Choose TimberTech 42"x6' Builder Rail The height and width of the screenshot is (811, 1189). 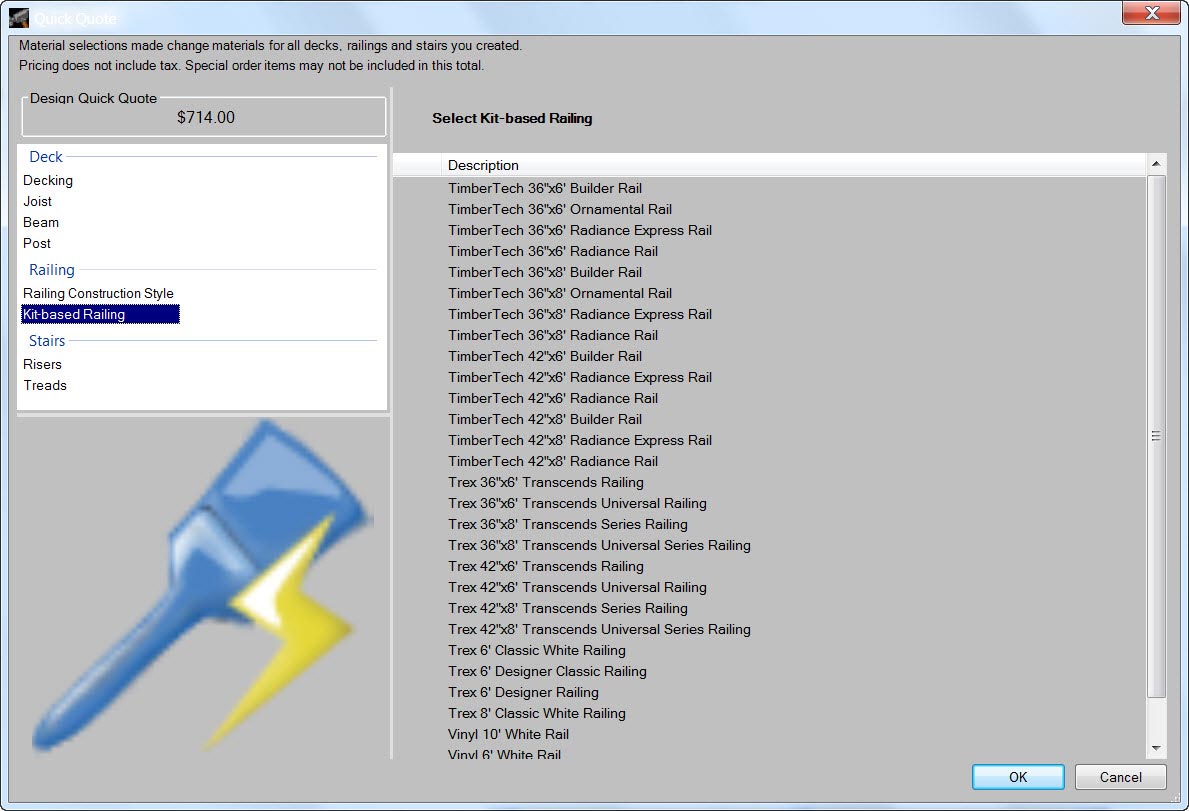click(544, 356)
